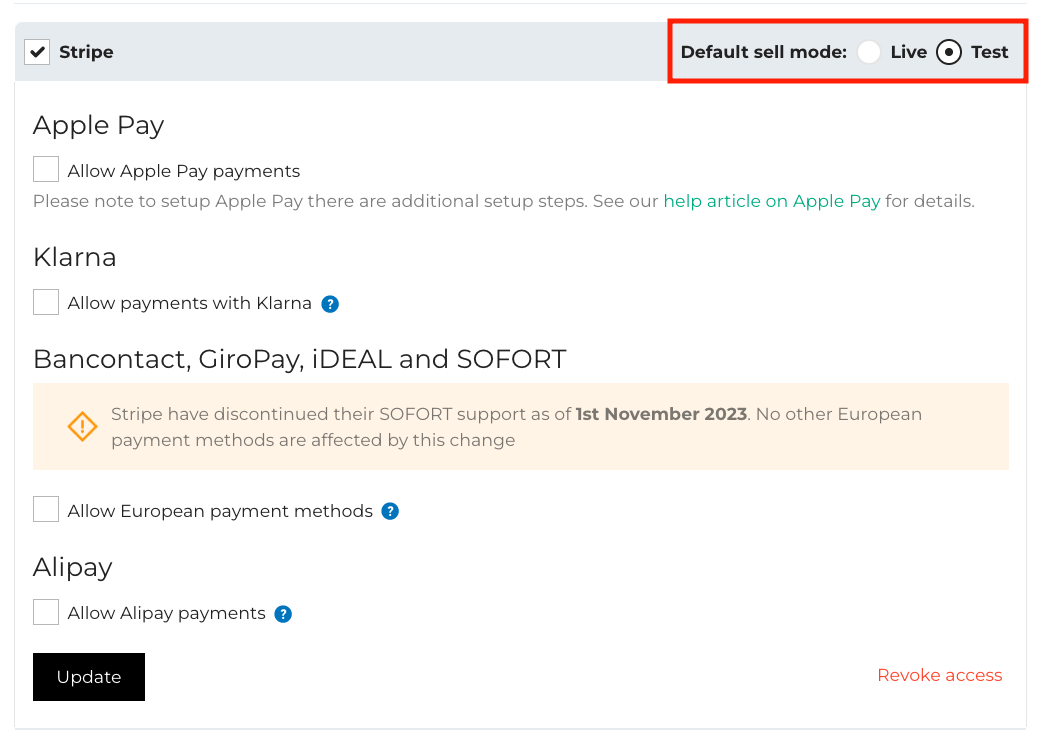Click the Apple Pay section heading
Viewport: 1042px width, 730px height.
[x=98, y=125]
